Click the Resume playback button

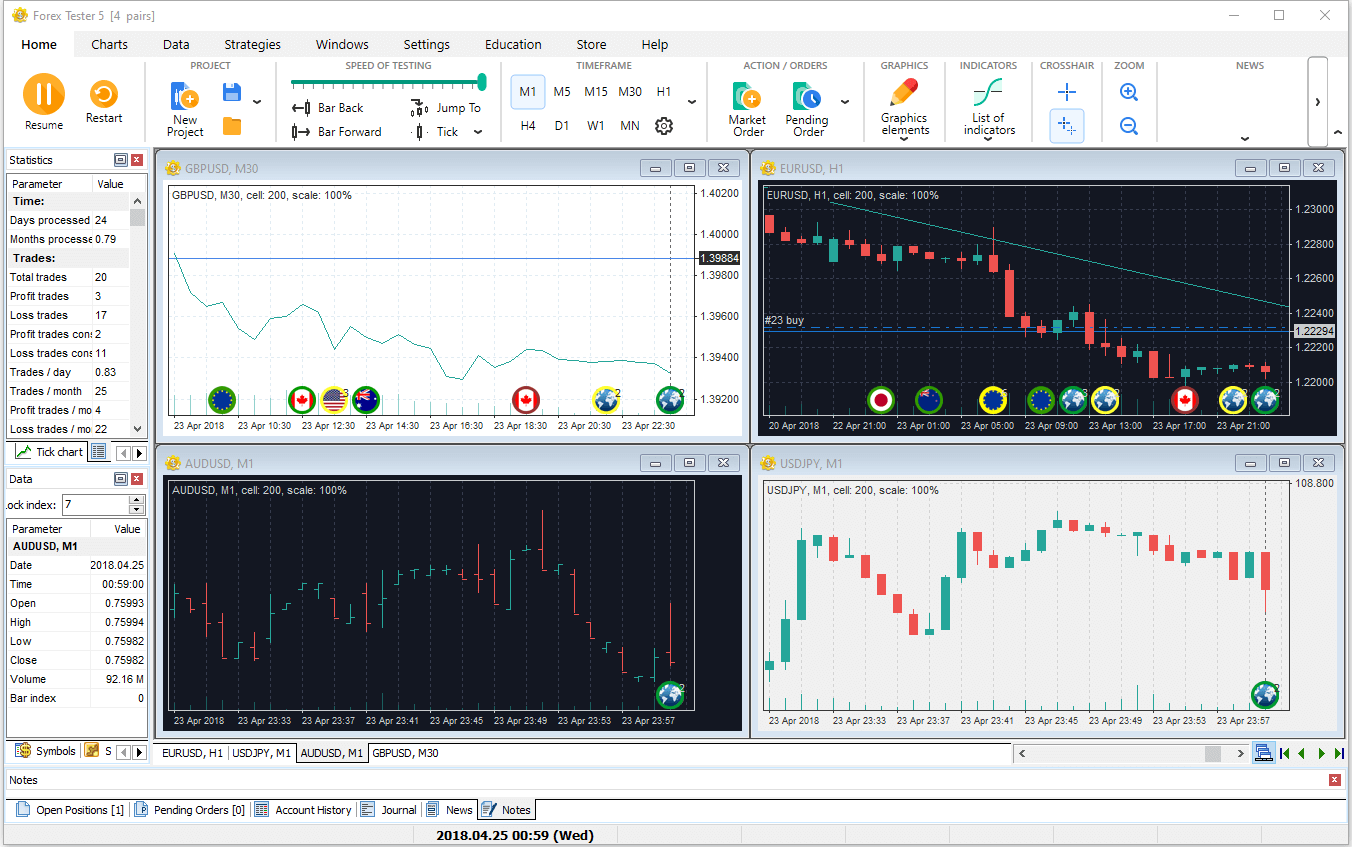43,95
